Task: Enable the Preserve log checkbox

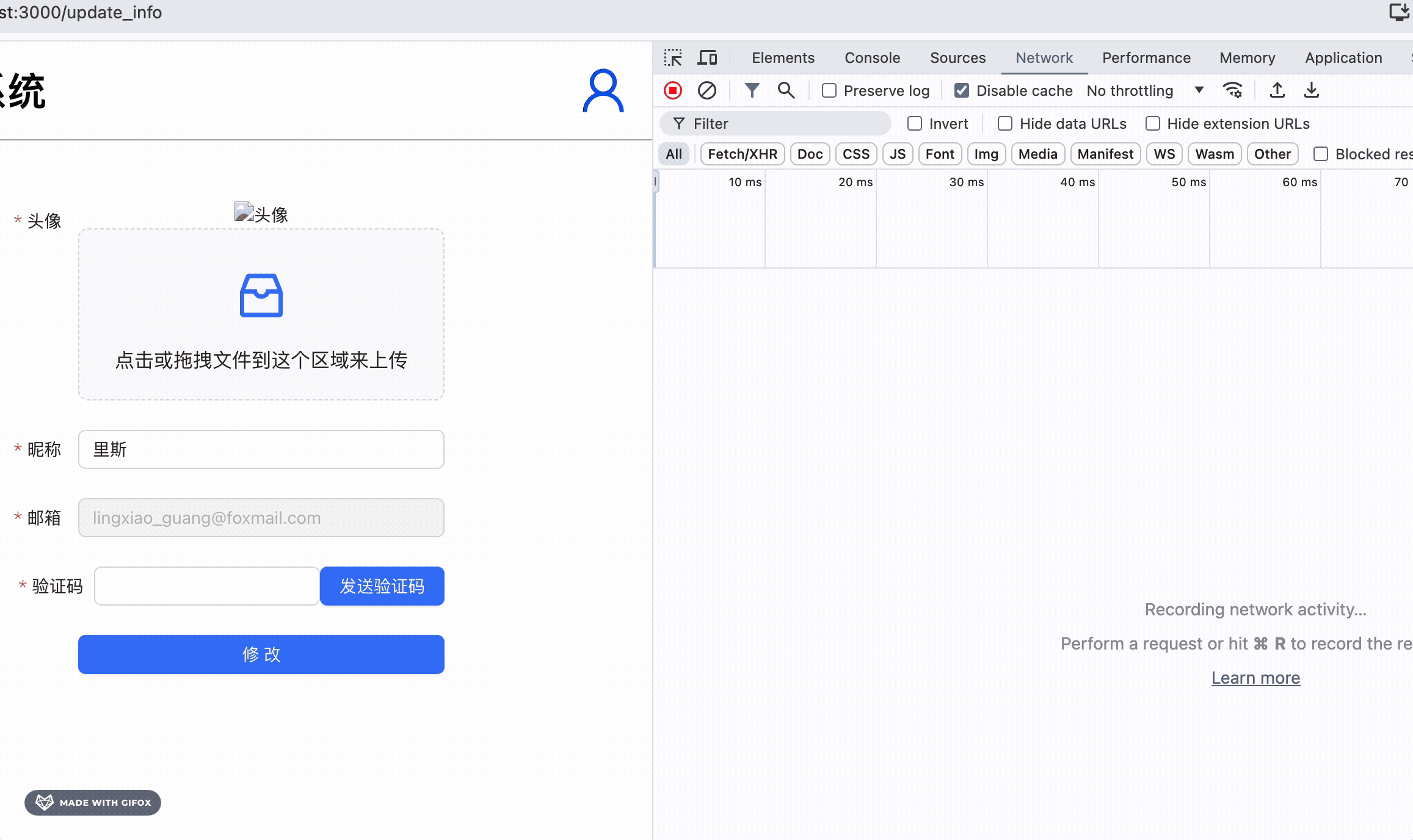Action: tap(829, 90)
